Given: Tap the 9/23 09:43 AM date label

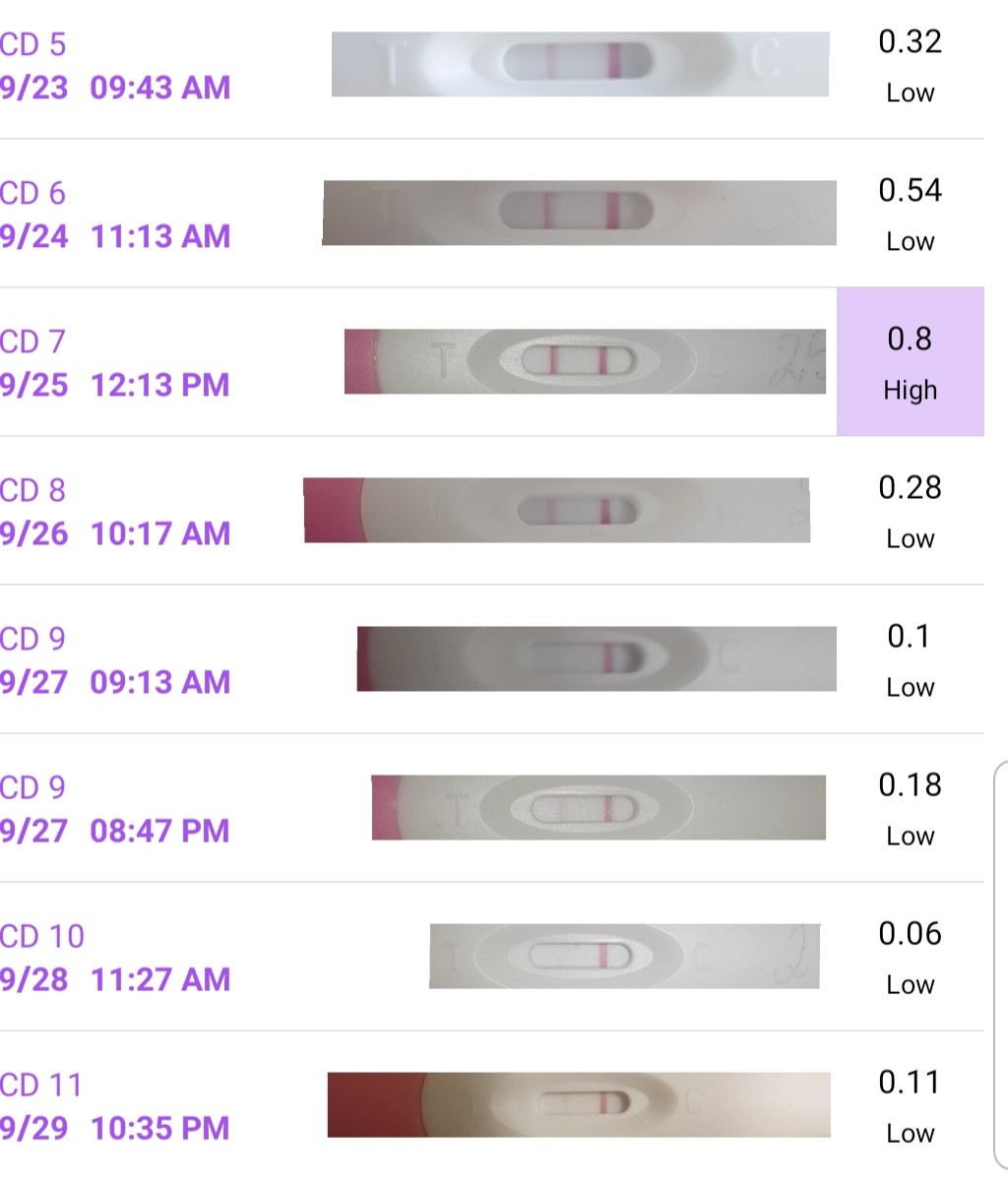Looking at the screenshot, I should pyautogui.click(x=115, y=88).
